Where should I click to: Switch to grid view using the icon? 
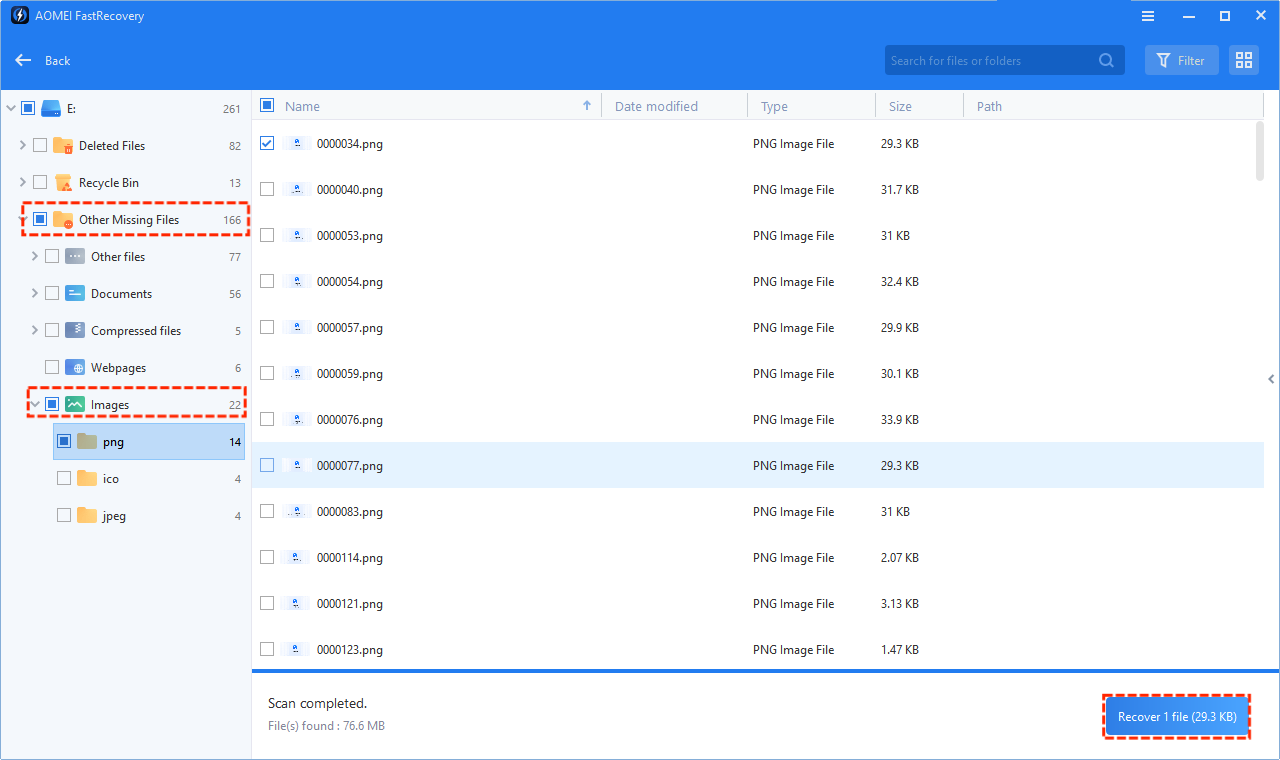[x=1243, y=60]
